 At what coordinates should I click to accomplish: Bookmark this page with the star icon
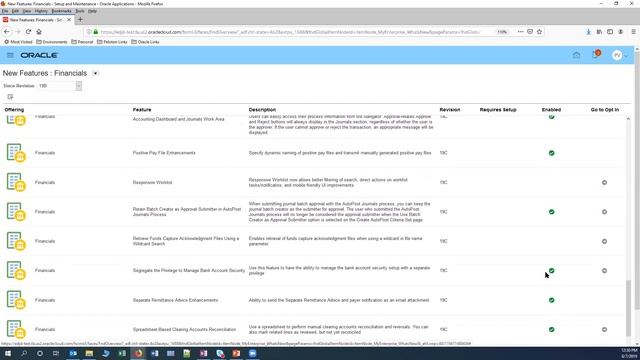pos(539,31)
